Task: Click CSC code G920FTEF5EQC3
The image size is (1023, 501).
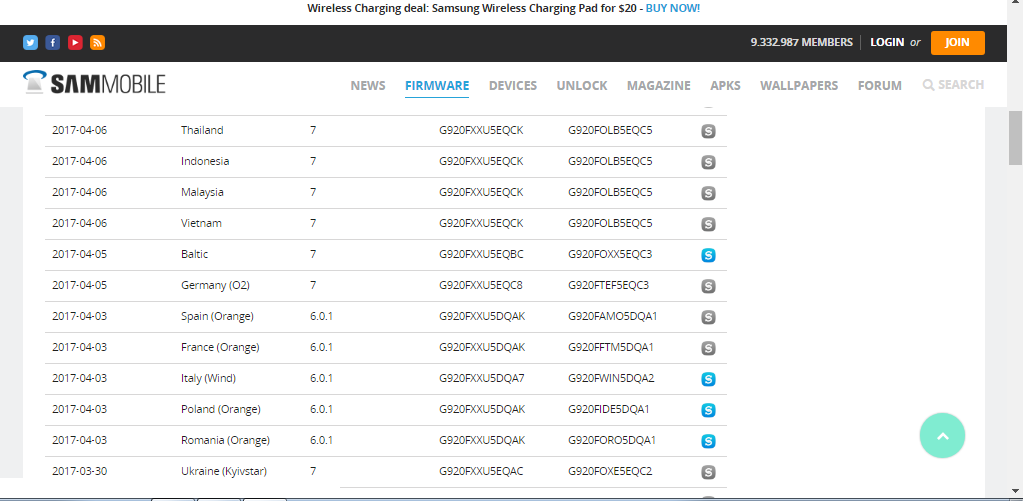Action: pyautogui.click(x=609, y=285)
